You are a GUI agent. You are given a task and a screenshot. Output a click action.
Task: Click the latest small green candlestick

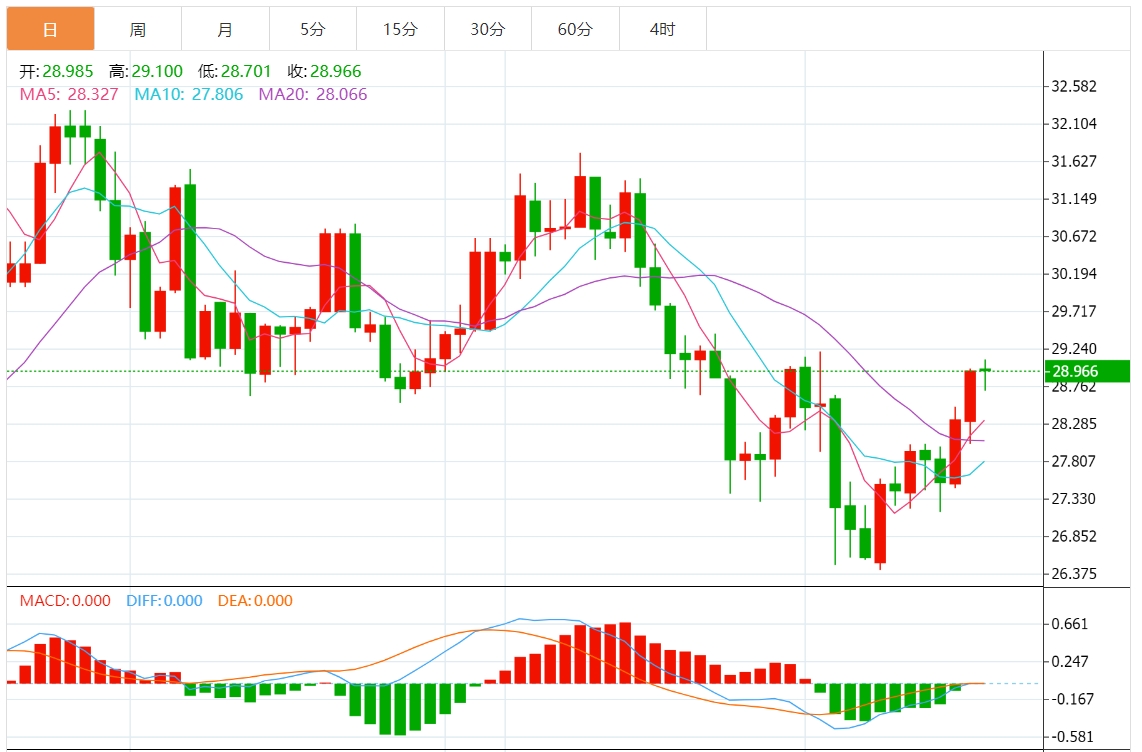pyautogui.click(x=985, y=371)
